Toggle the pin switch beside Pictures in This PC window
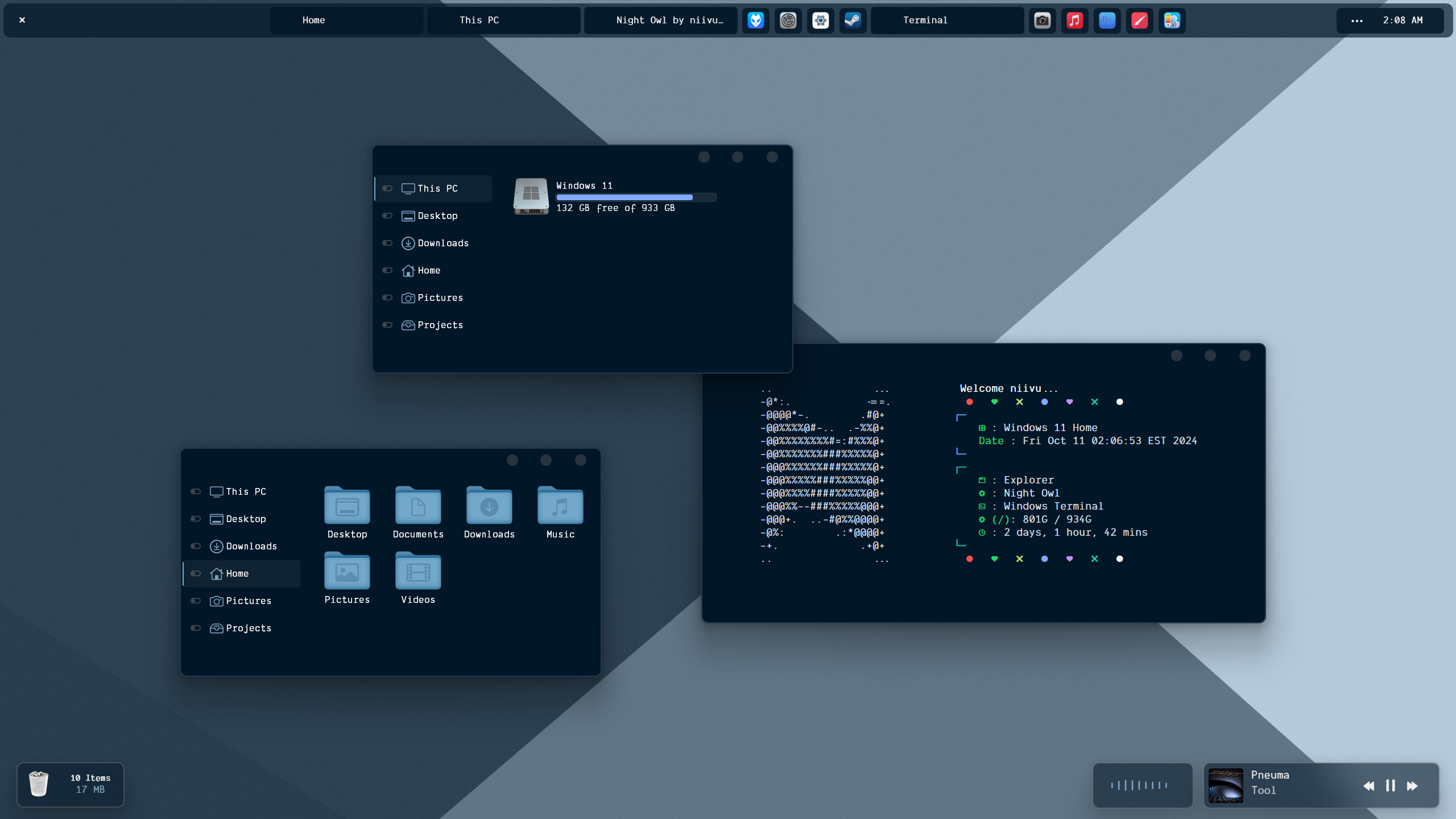Screen dimensions: 1456x819 tap(387, 297)
